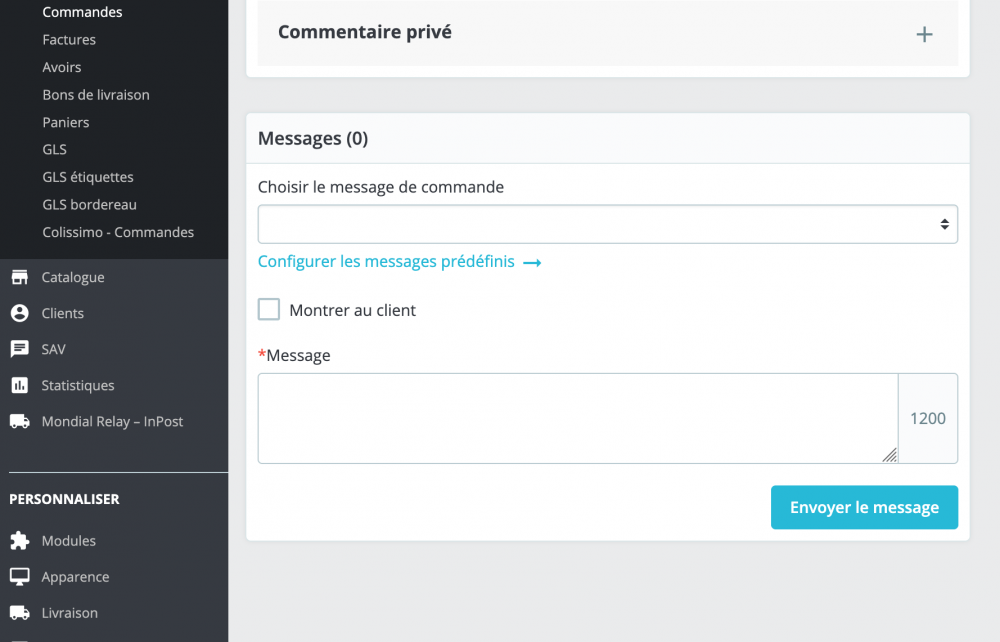
Task: Follow Configurer les messages prédéfinis link
Action: tap(399, 262)
